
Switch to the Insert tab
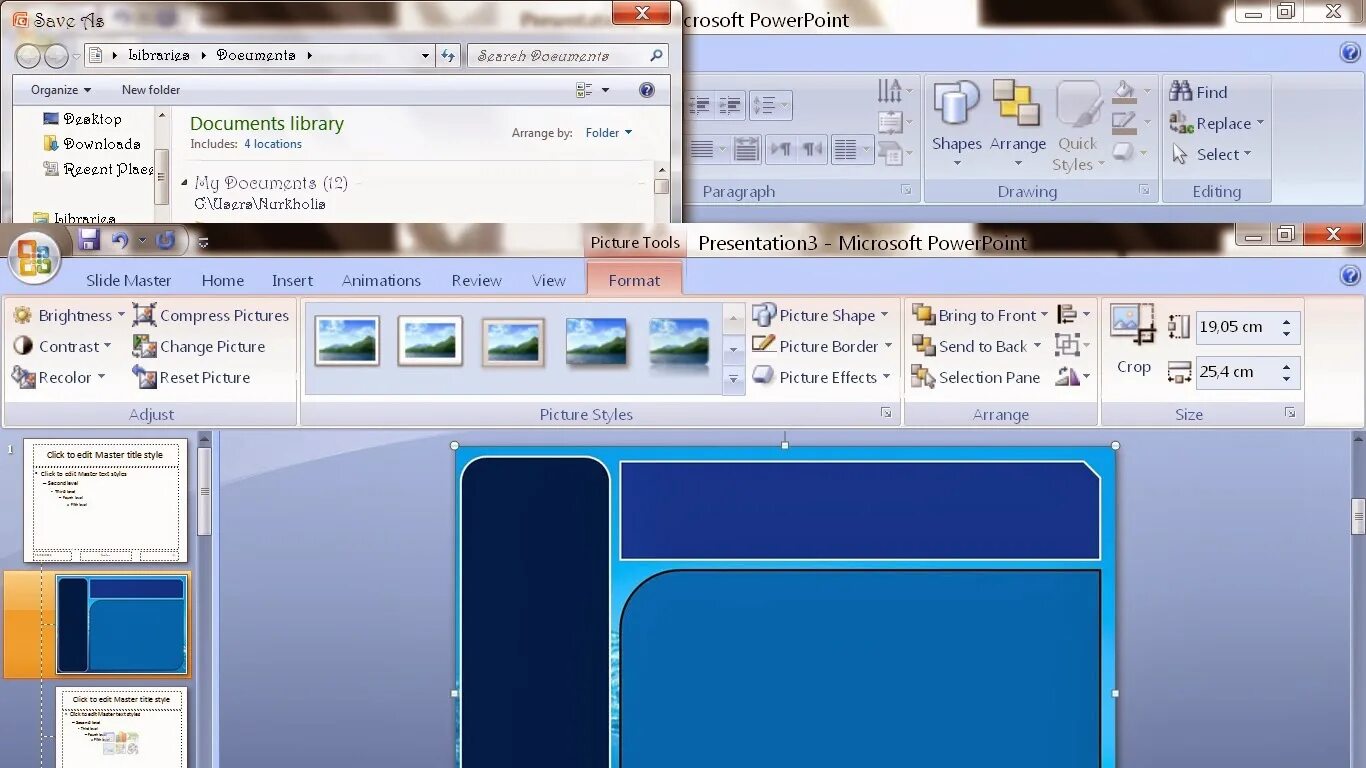292,281
